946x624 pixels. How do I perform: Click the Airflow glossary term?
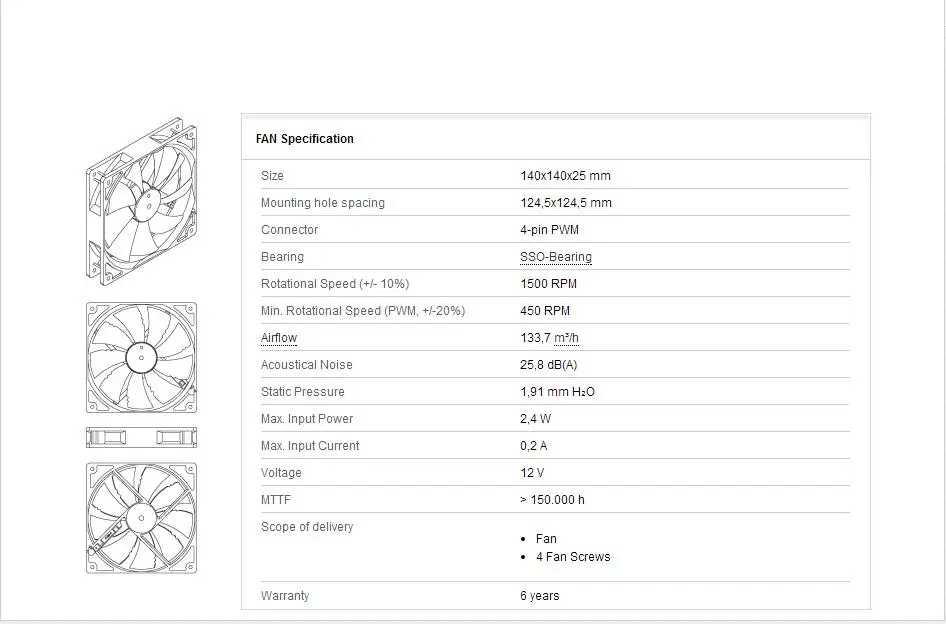(279, 338)
